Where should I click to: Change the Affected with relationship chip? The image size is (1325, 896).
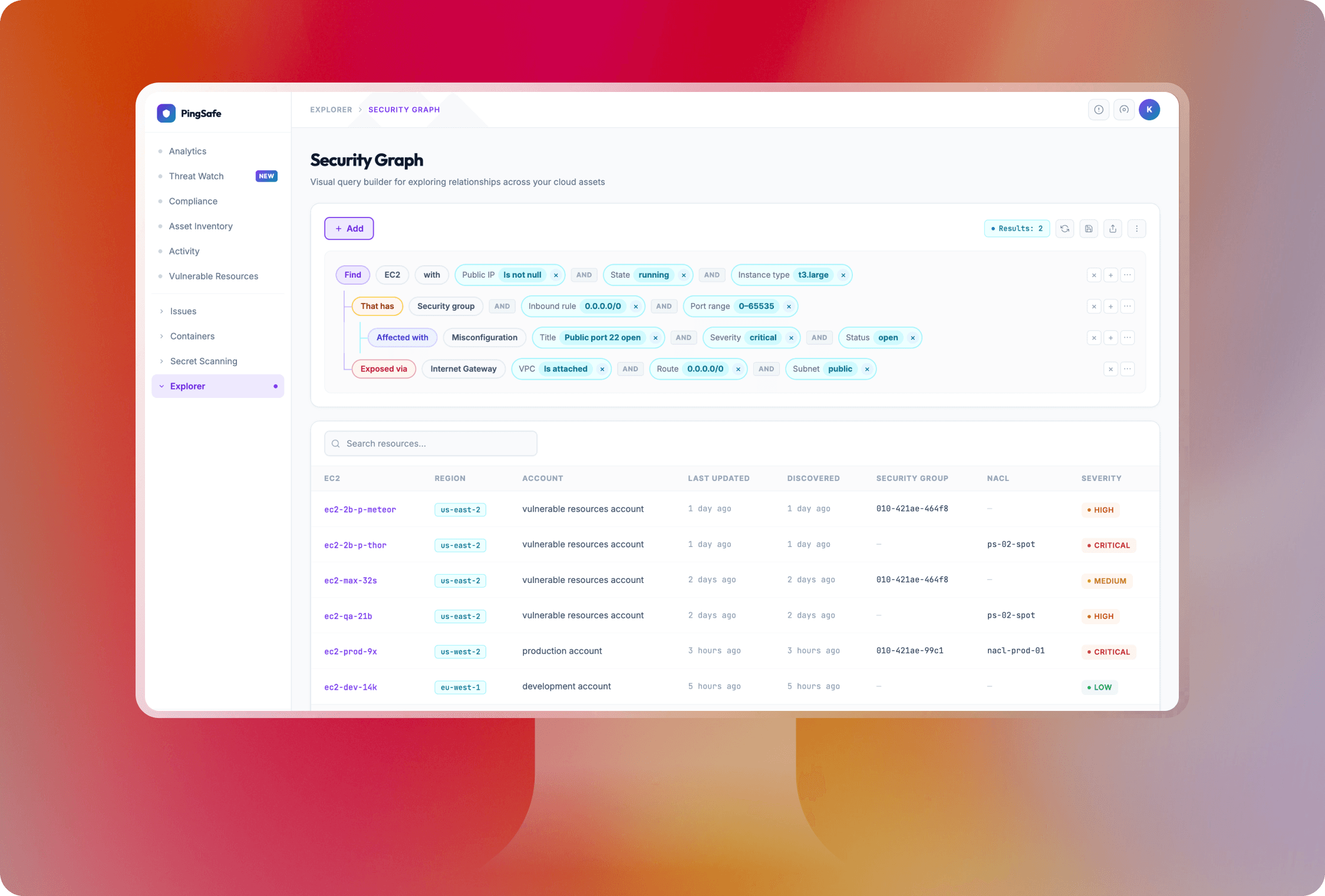click(x=402, y=338)
